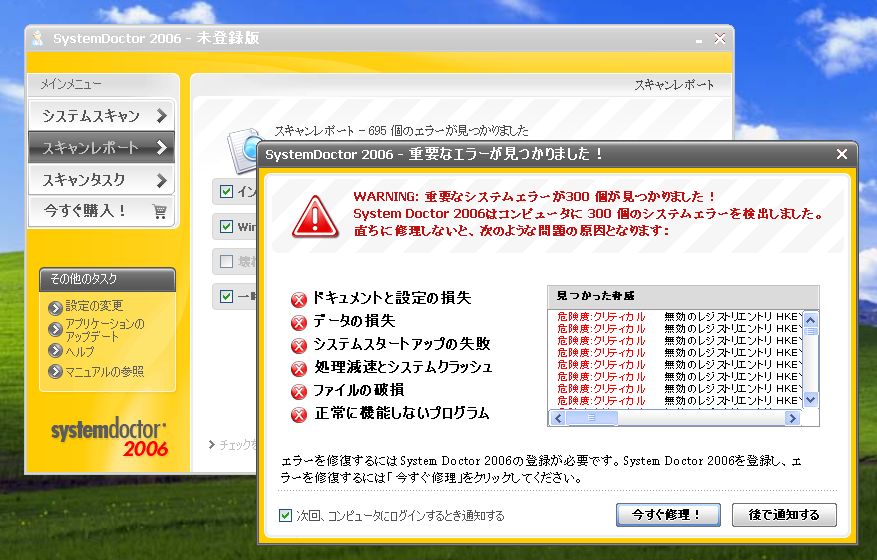Open システムスキャン from the main menu
This screenshot has height=560, width=877.
(101, 116)
